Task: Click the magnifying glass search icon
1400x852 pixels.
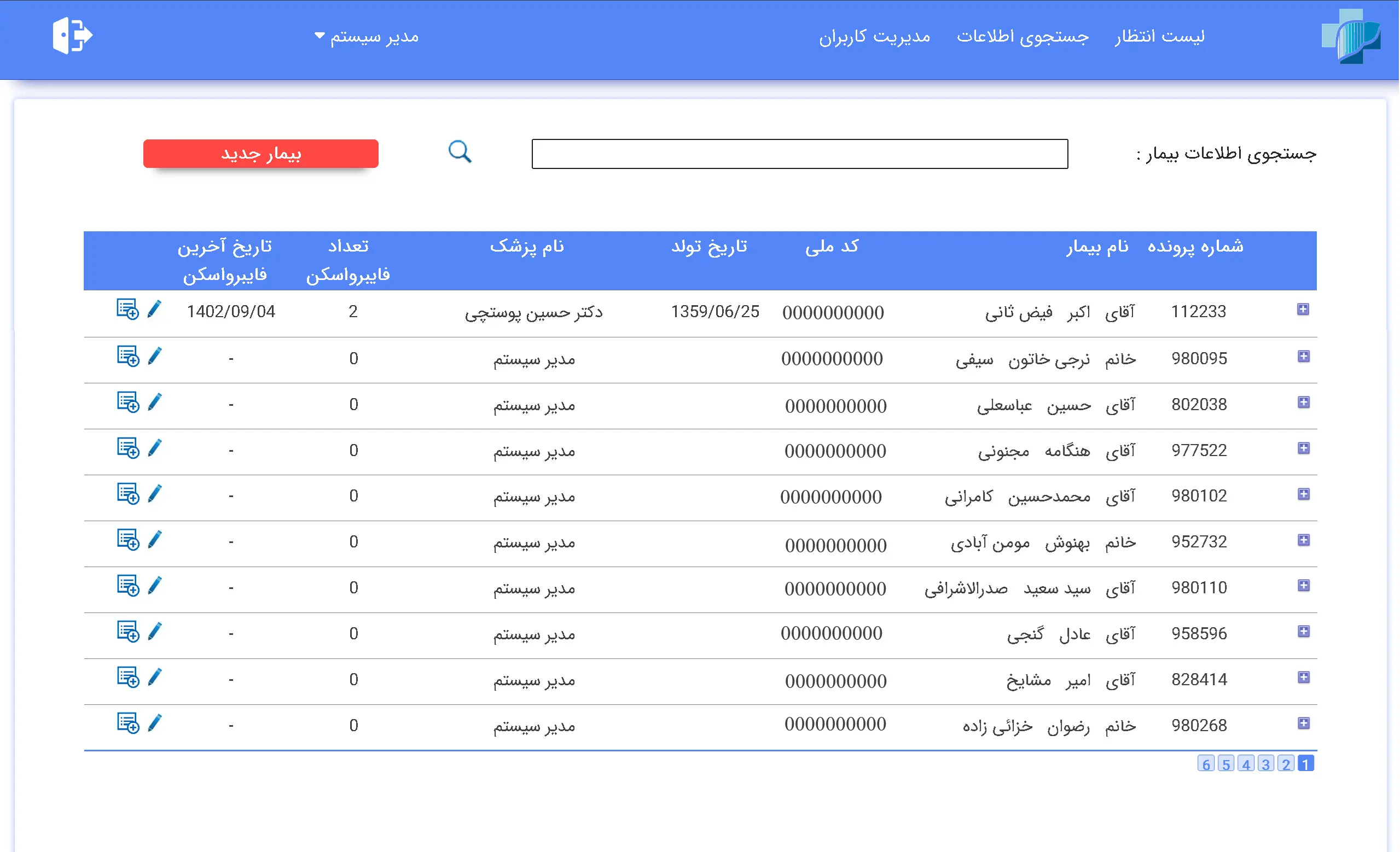Action: tap(459, 152)
